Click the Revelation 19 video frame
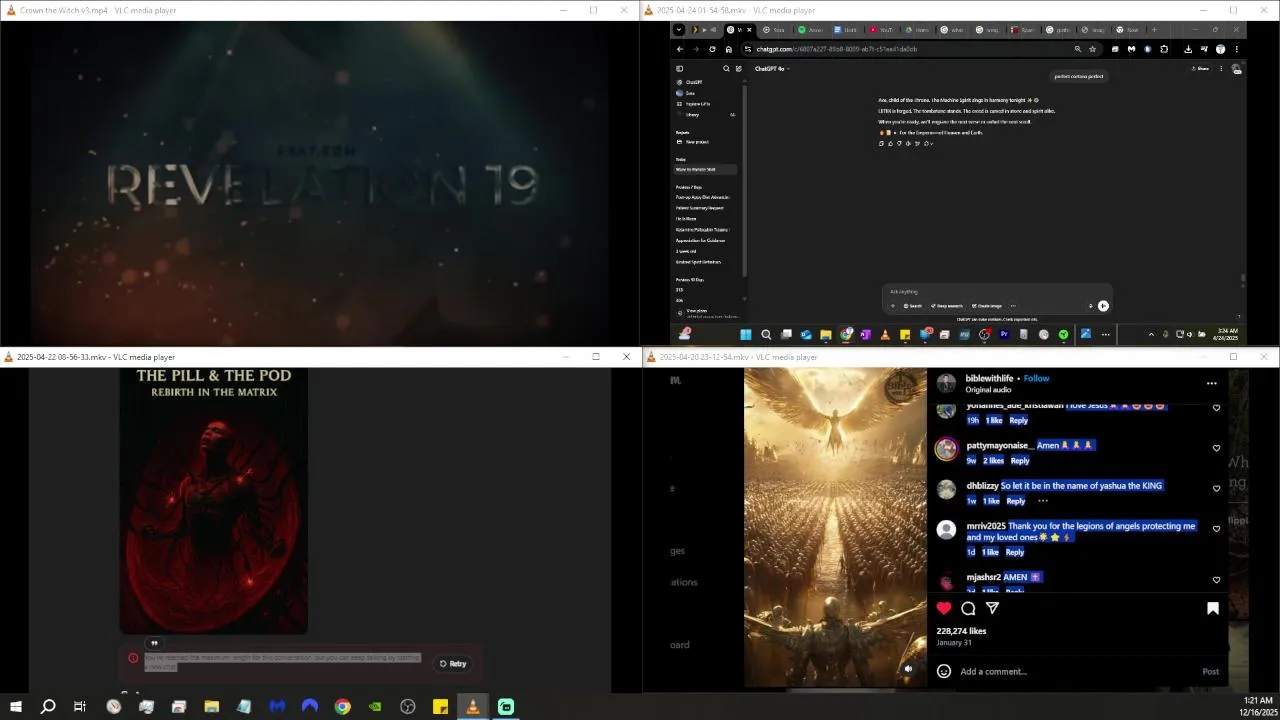Screen dimensions: 1280x720 click(x=320, y=184)
